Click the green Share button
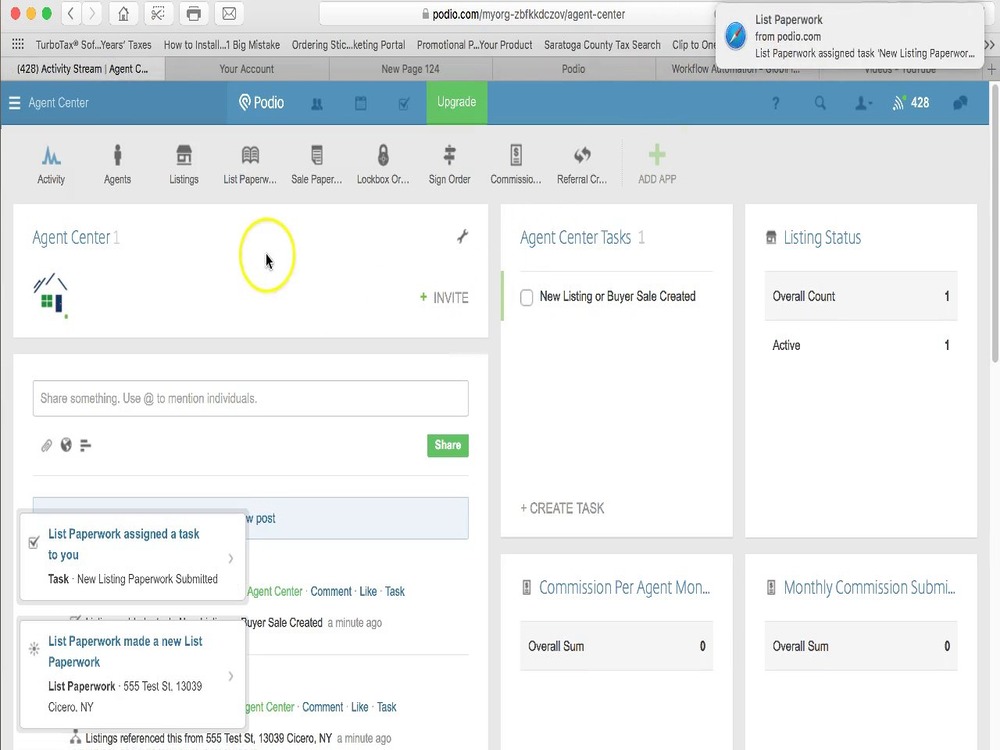This screenshot has height=750, width=1000. 448,445
